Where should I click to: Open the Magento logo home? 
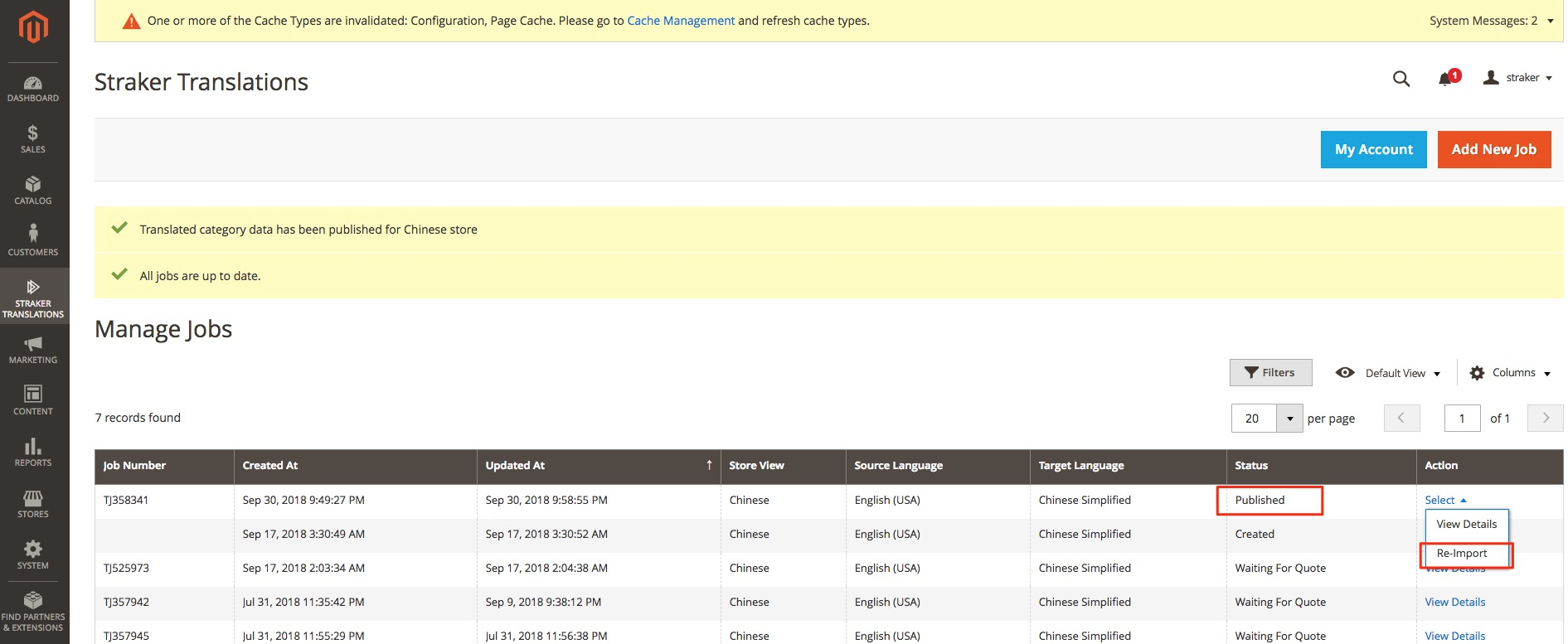pyautogui.click(x=33, y=27)
